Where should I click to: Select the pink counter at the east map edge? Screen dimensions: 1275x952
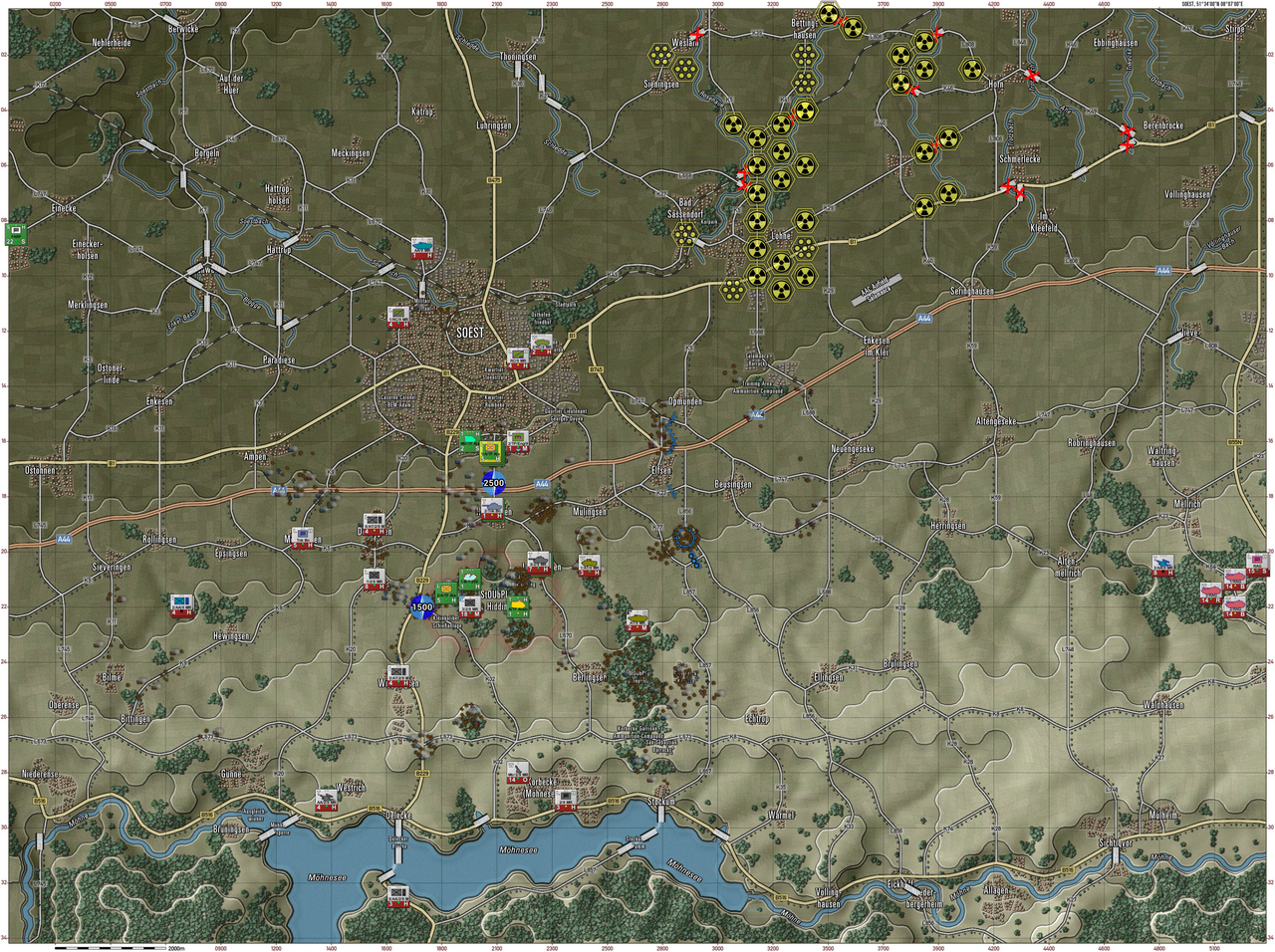click(x=1257, y=565)
